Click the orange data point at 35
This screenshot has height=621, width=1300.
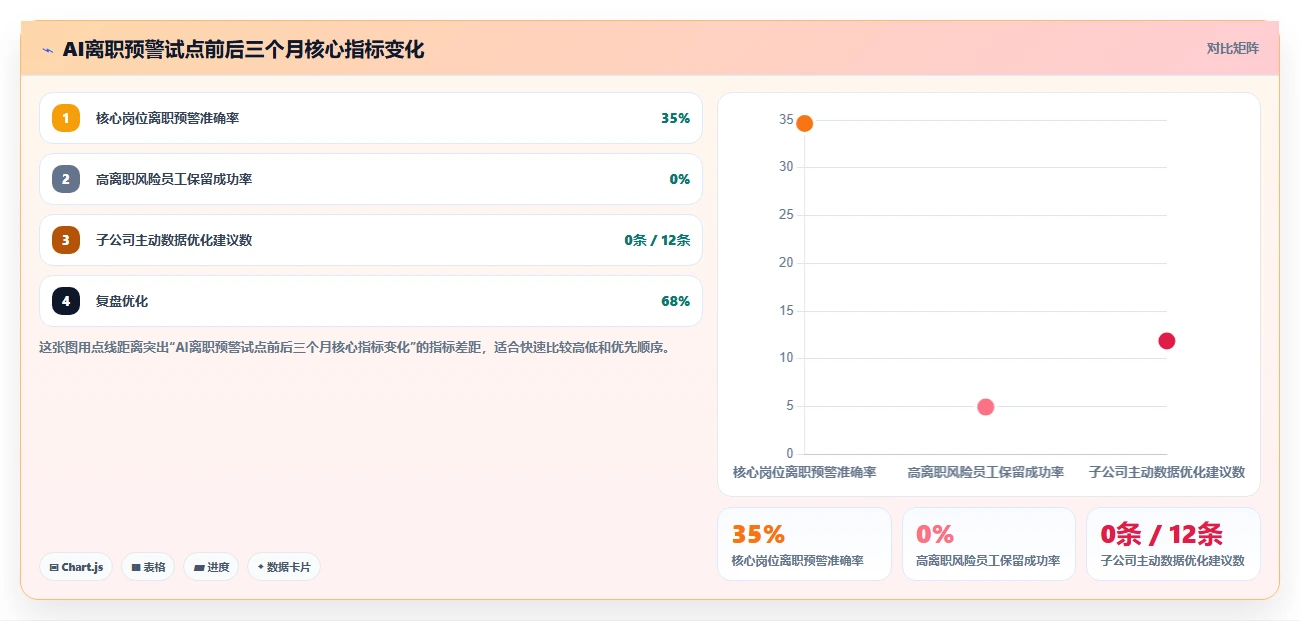tap(804, 123)
